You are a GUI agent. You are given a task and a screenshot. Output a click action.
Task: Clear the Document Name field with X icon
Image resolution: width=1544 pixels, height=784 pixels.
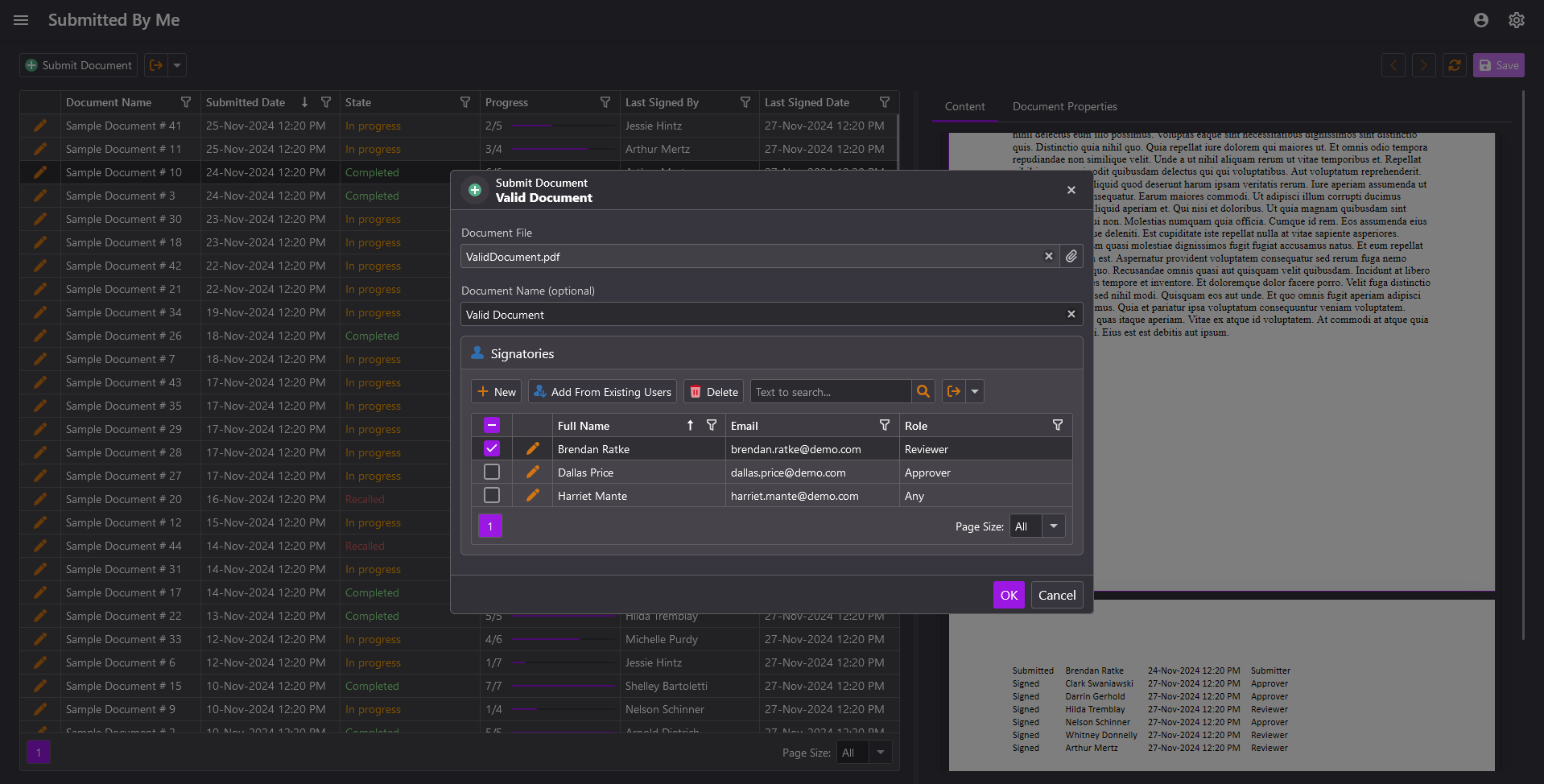coord(1071,314)
